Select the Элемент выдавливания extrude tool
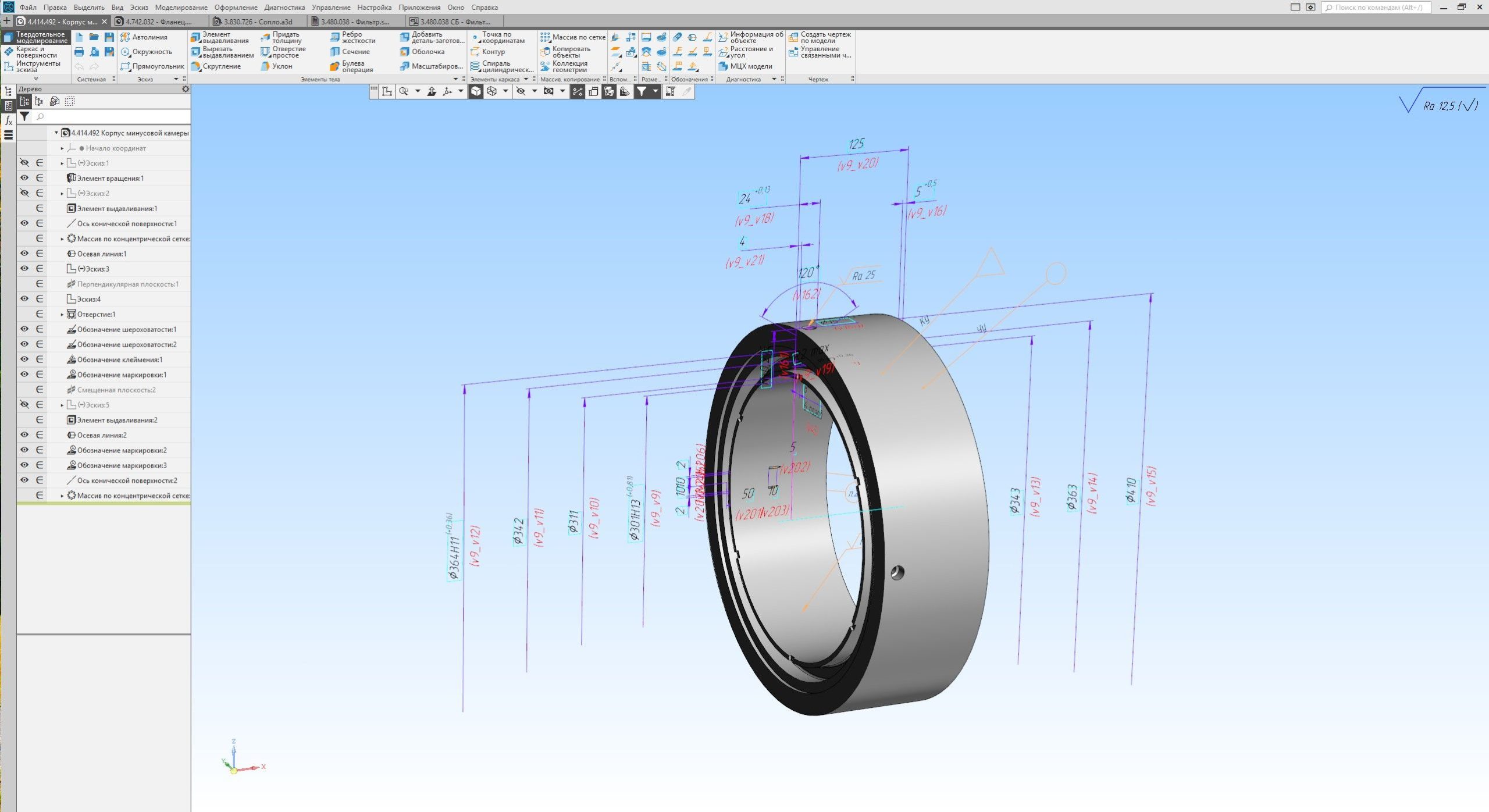Screen dimensions: 1489x812 coord(196,37)
